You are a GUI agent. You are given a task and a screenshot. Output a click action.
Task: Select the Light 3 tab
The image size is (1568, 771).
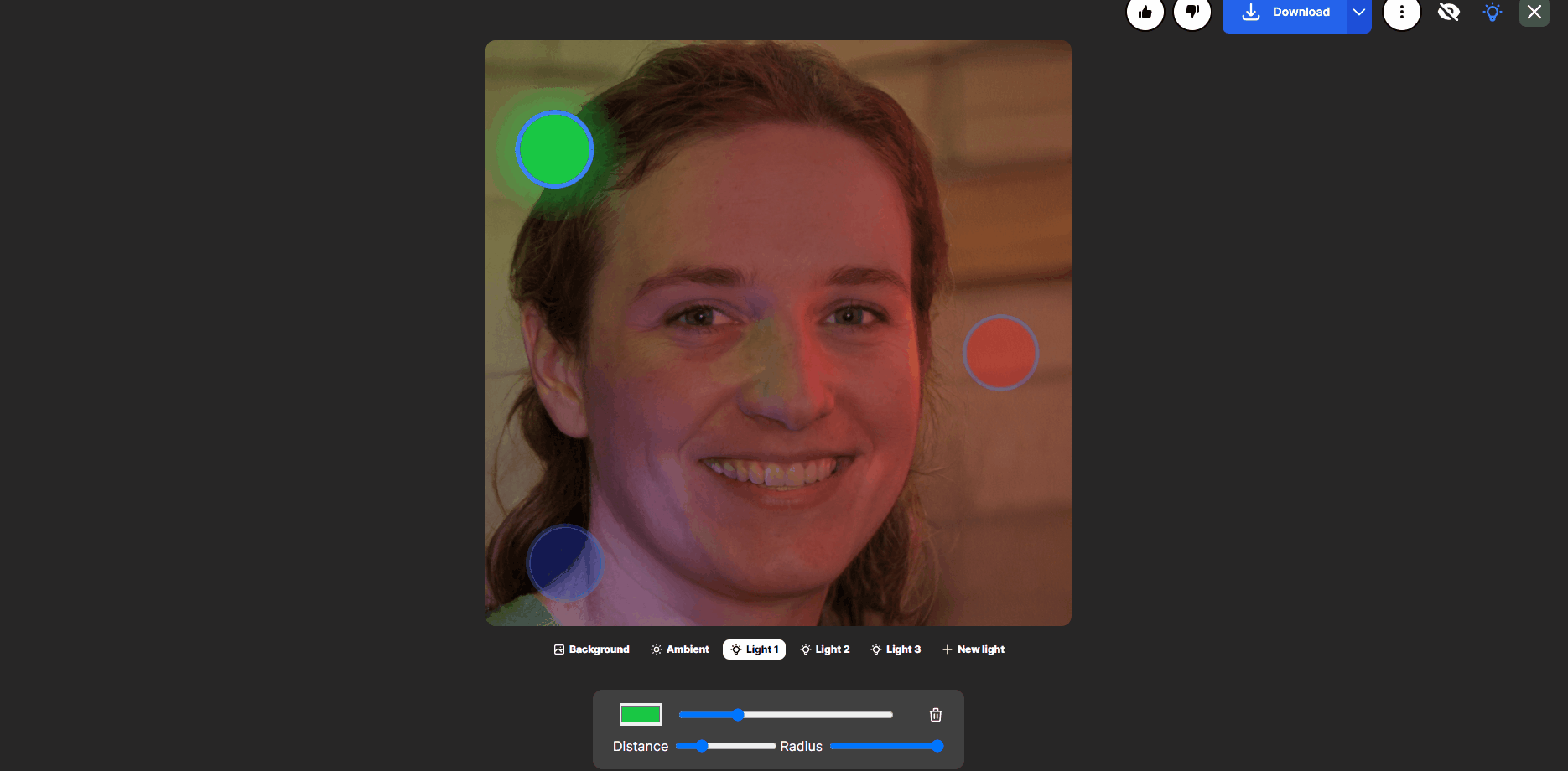pyautogui.click(x=896, y=649)
